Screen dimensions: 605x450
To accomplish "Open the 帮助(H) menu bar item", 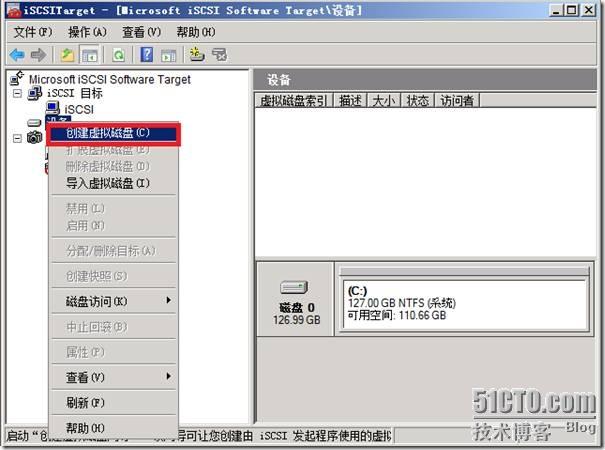I will pyautogui.click(x=196, y=32).
